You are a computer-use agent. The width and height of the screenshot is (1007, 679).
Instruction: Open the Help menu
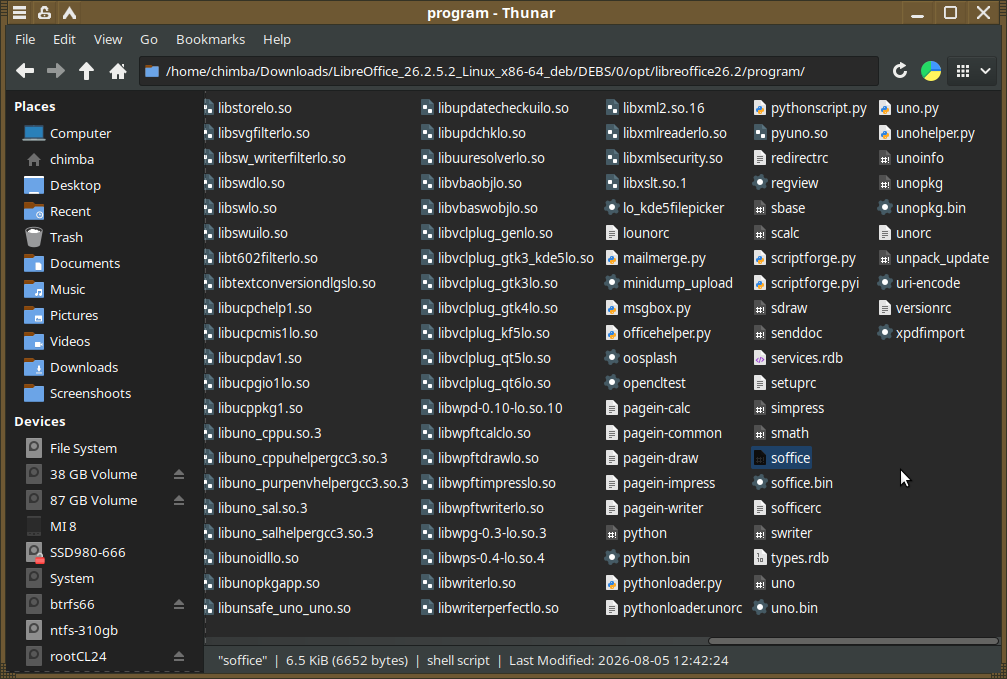[277, 39]
